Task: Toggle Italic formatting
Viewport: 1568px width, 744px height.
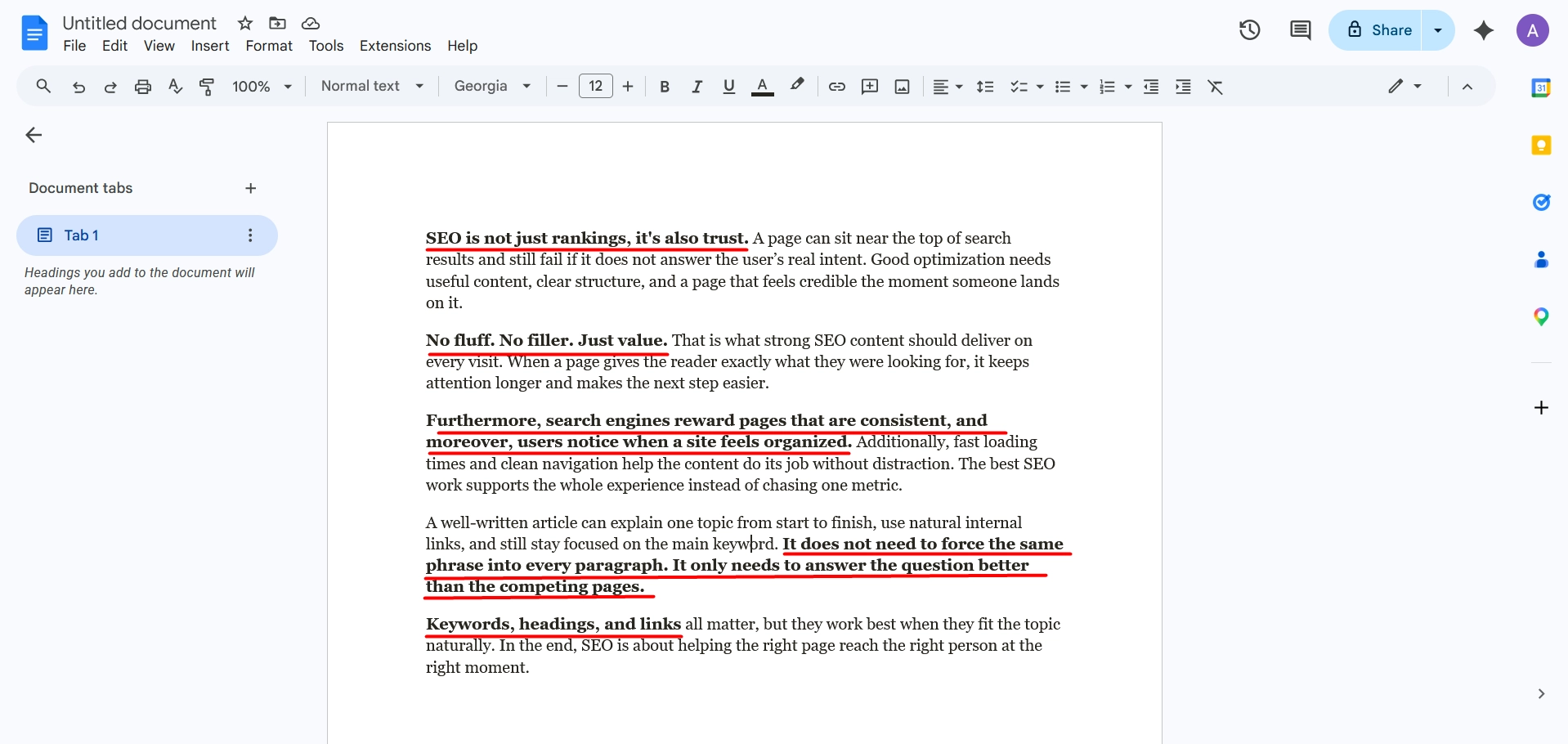Action: [x=697, y=87]
